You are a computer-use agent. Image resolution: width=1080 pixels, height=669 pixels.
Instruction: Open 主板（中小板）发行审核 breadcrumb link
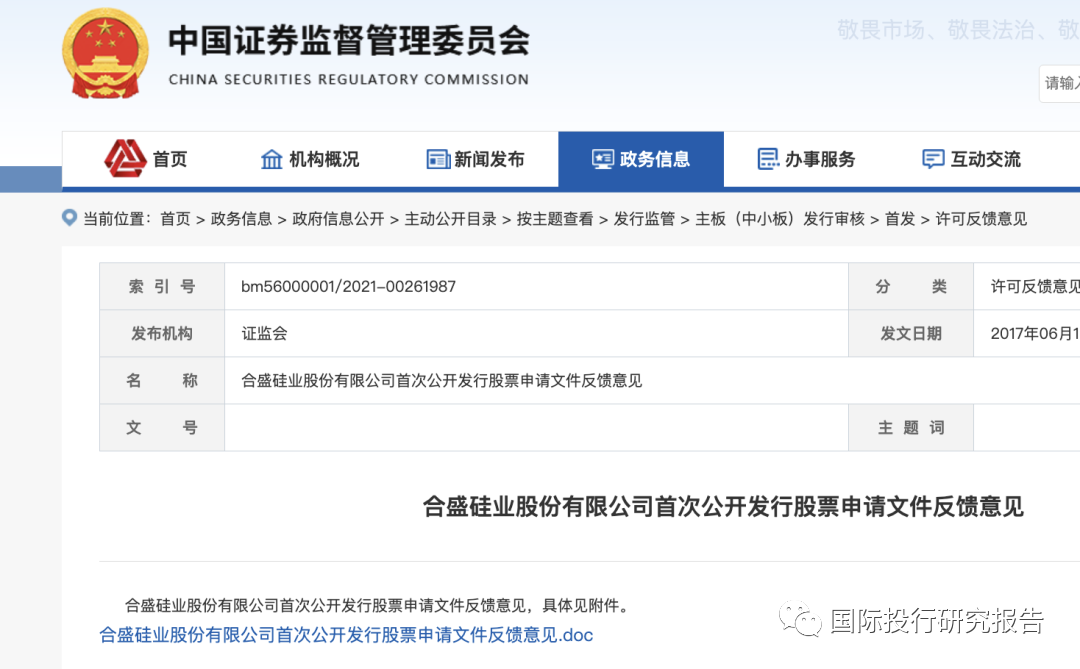[x=780, y=219]
